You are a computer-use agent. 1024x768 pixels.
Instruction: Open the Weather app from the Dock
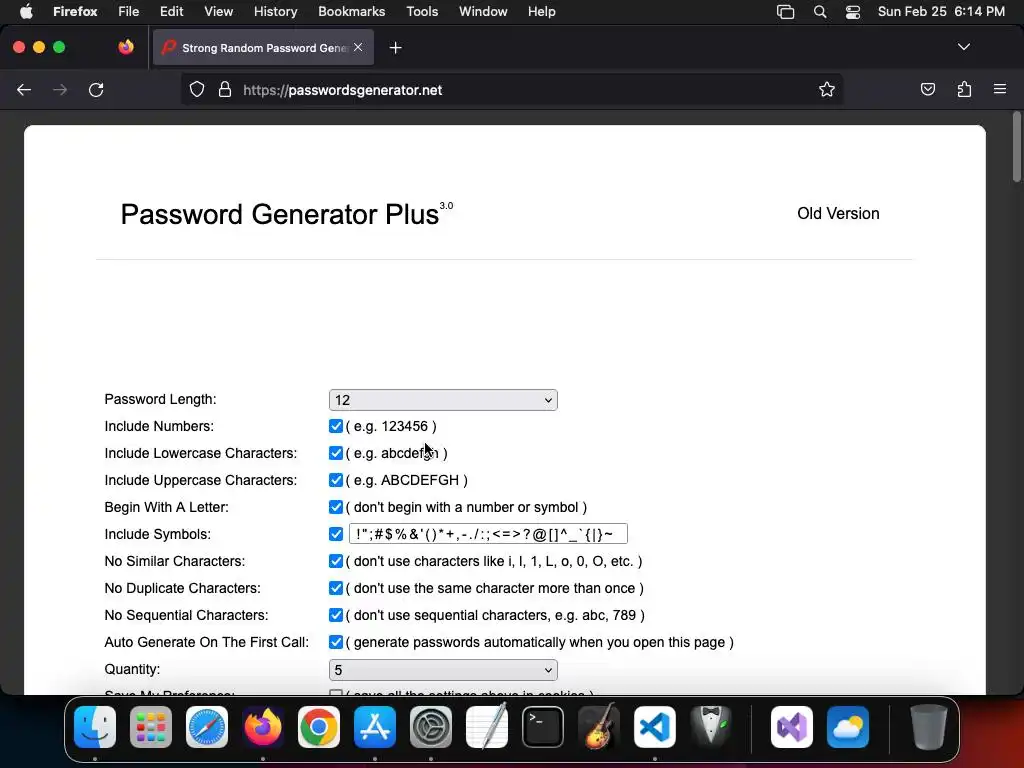pyautogui.click(x=848, y=727)
